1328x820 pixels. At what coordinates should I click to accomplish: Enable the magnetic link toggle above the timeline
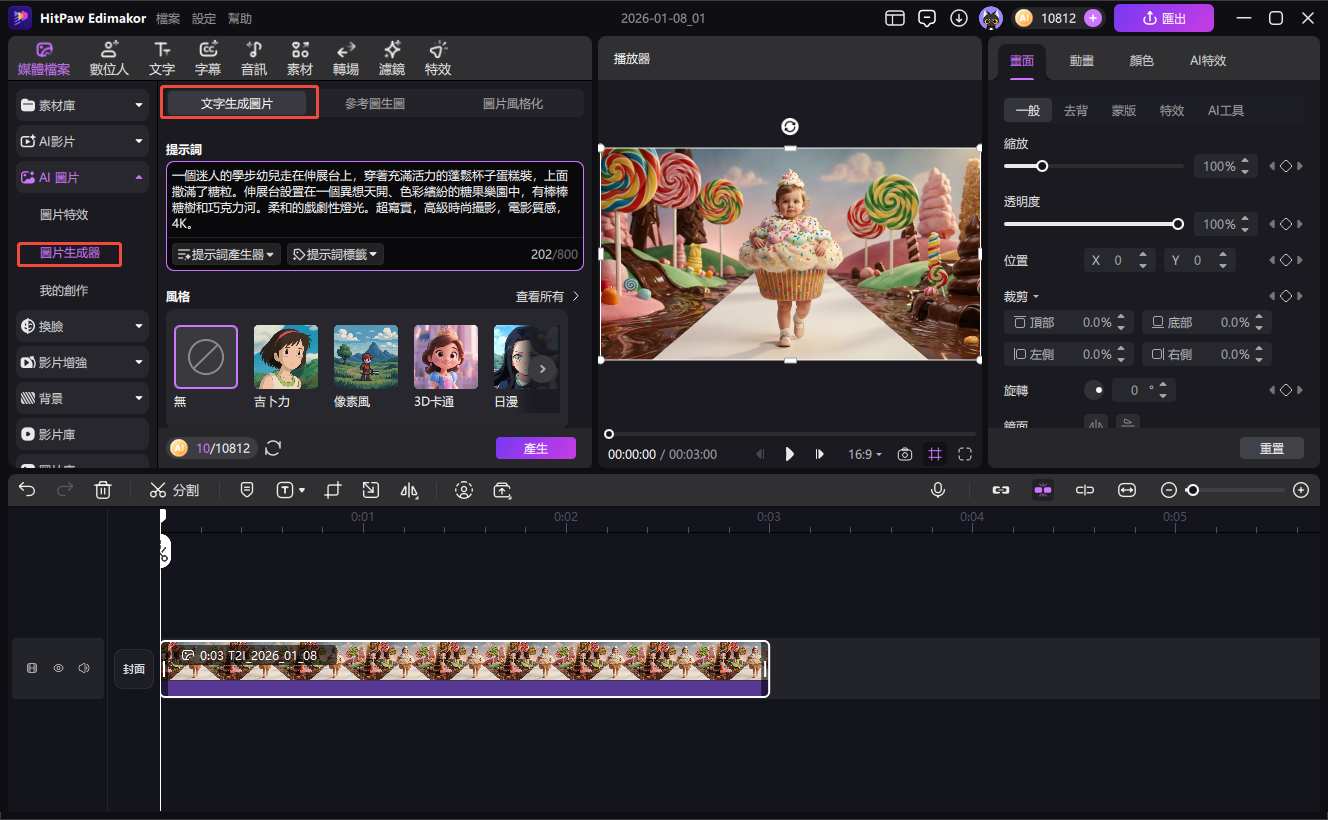pos(1001,490)
